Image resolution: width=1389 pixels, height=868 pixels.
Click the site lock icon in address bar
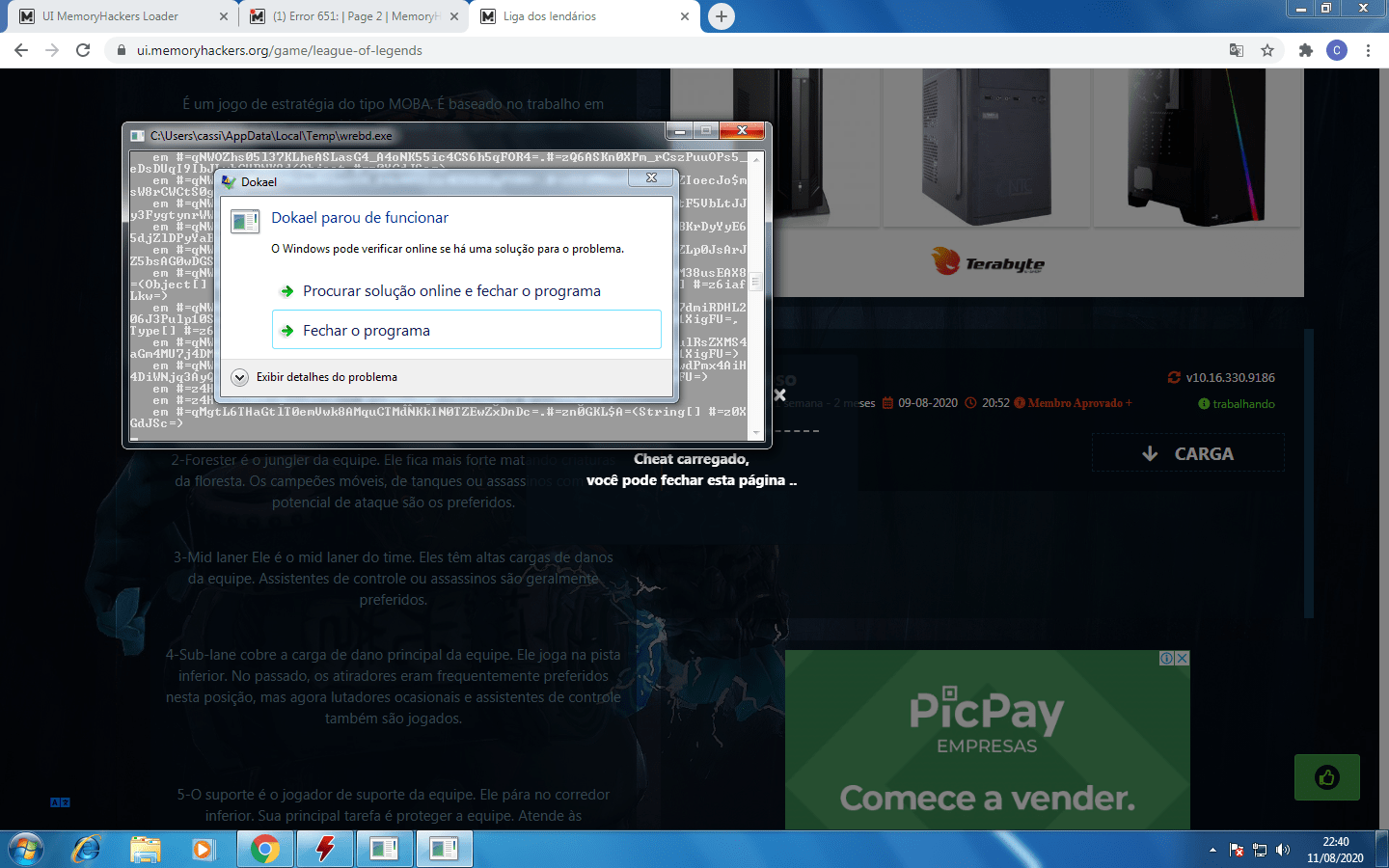tap(122, 50)
